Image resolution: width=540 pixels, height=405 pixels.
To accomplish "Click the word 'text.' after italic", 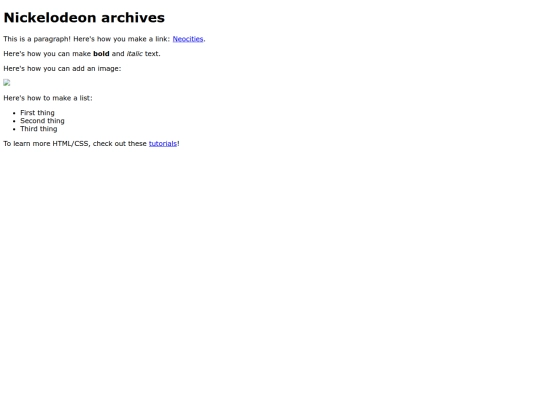I will click(153, 54).
